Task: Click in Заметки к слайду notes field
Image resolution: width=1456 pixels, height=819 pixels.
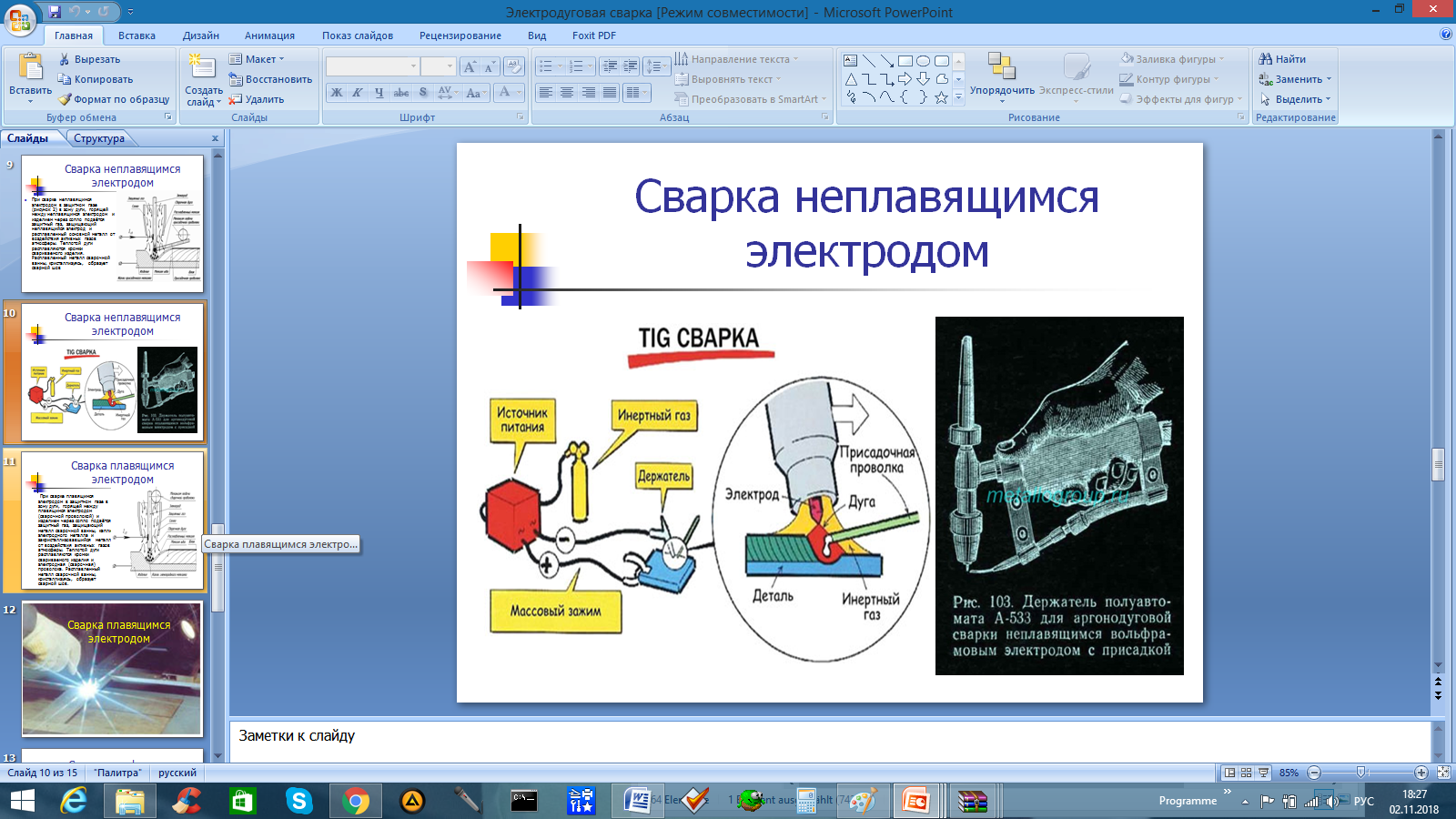Action: (830, 742)
